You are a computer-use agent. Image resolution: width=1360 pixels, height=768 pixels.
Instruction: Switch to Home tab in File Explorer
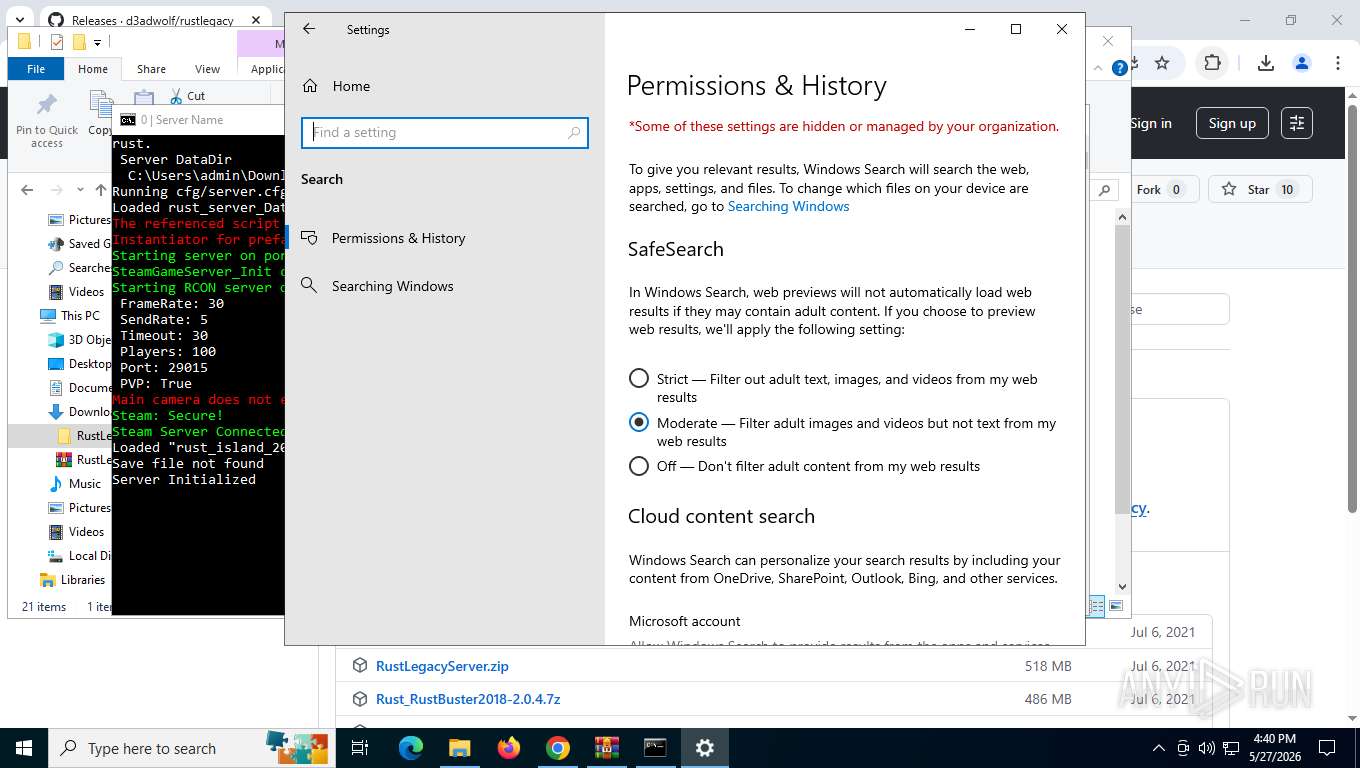pos(93,69)
